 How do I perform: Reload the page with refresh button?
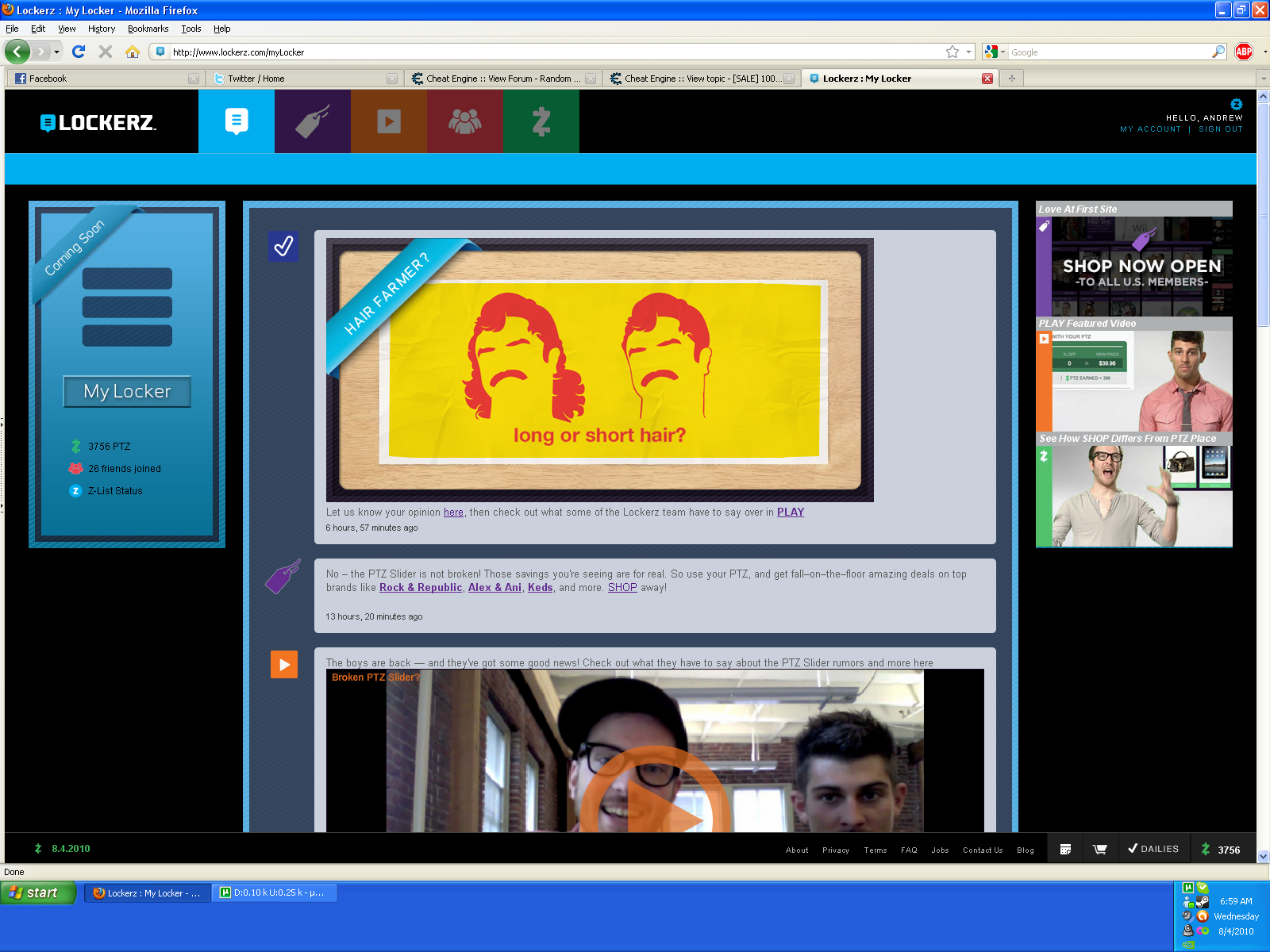point(79,52)
